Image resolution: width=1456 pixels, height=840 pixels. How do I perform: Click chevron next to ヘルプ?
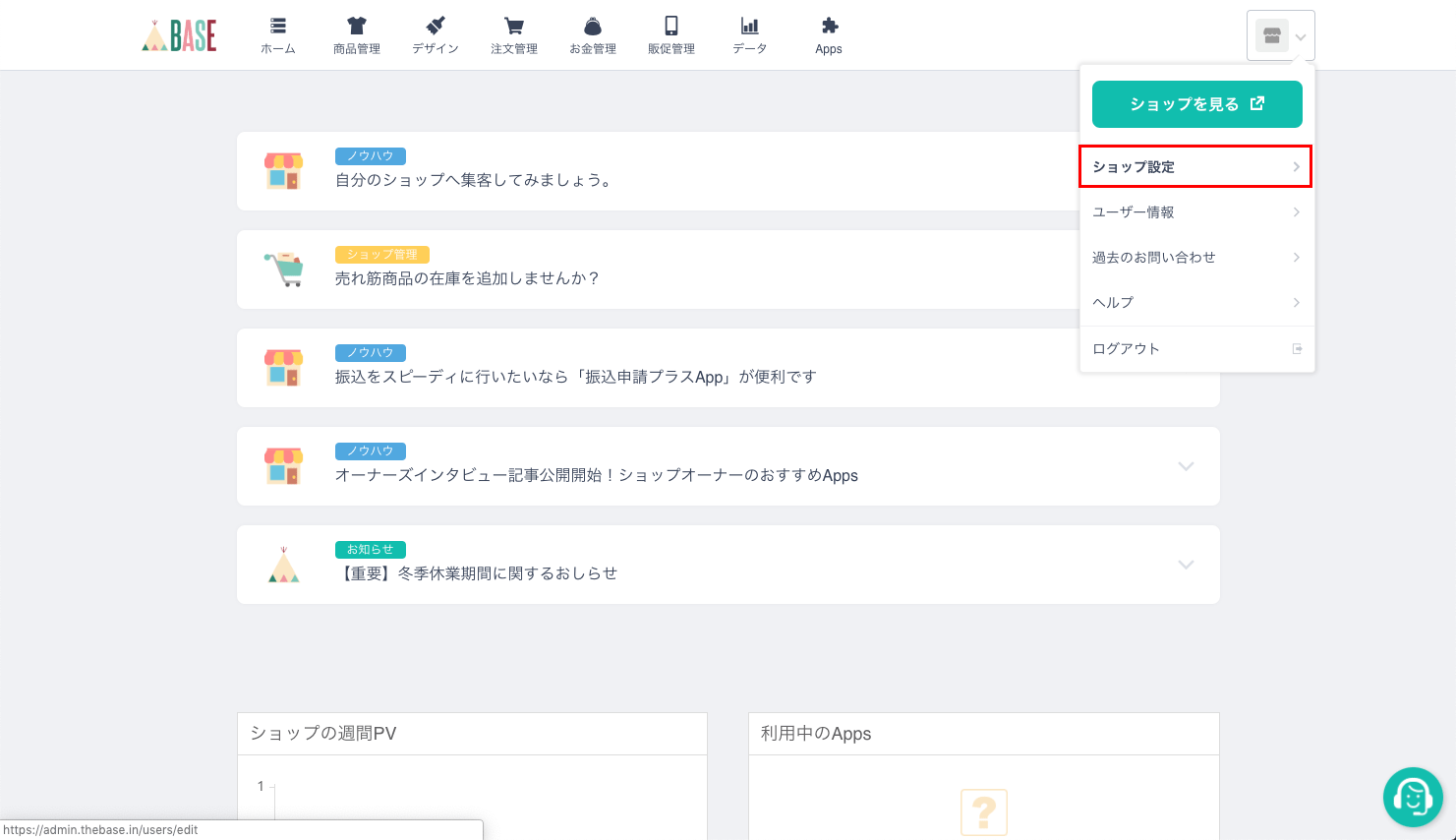click(1297, 303)
